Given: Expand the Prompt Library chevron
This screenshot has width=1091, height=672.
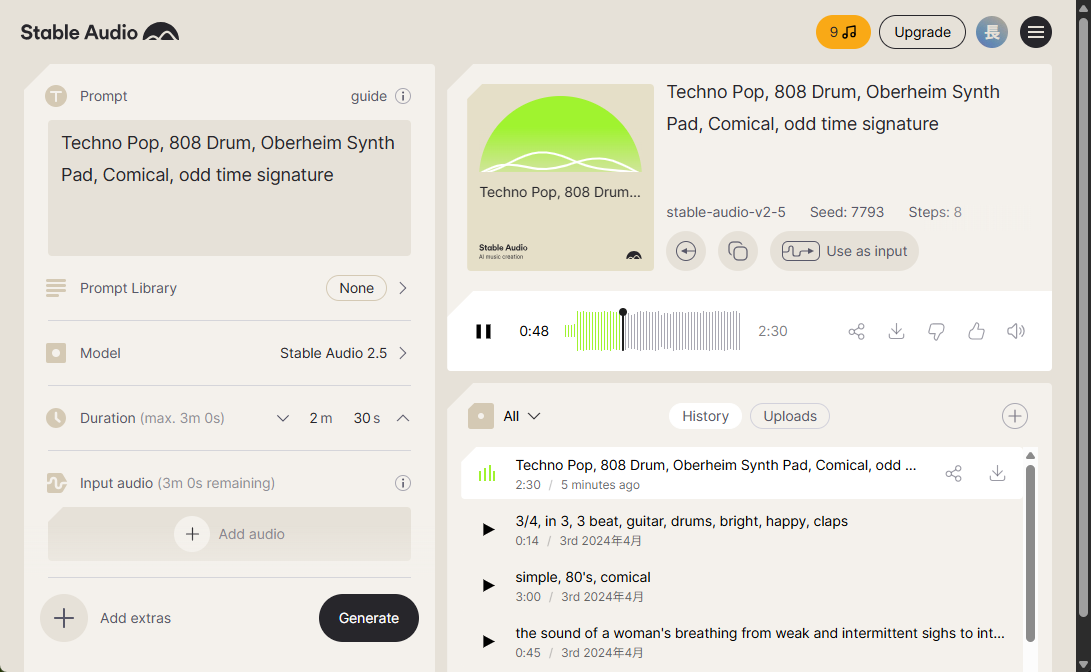Looking at the screenshot, I should pos(403,288).
